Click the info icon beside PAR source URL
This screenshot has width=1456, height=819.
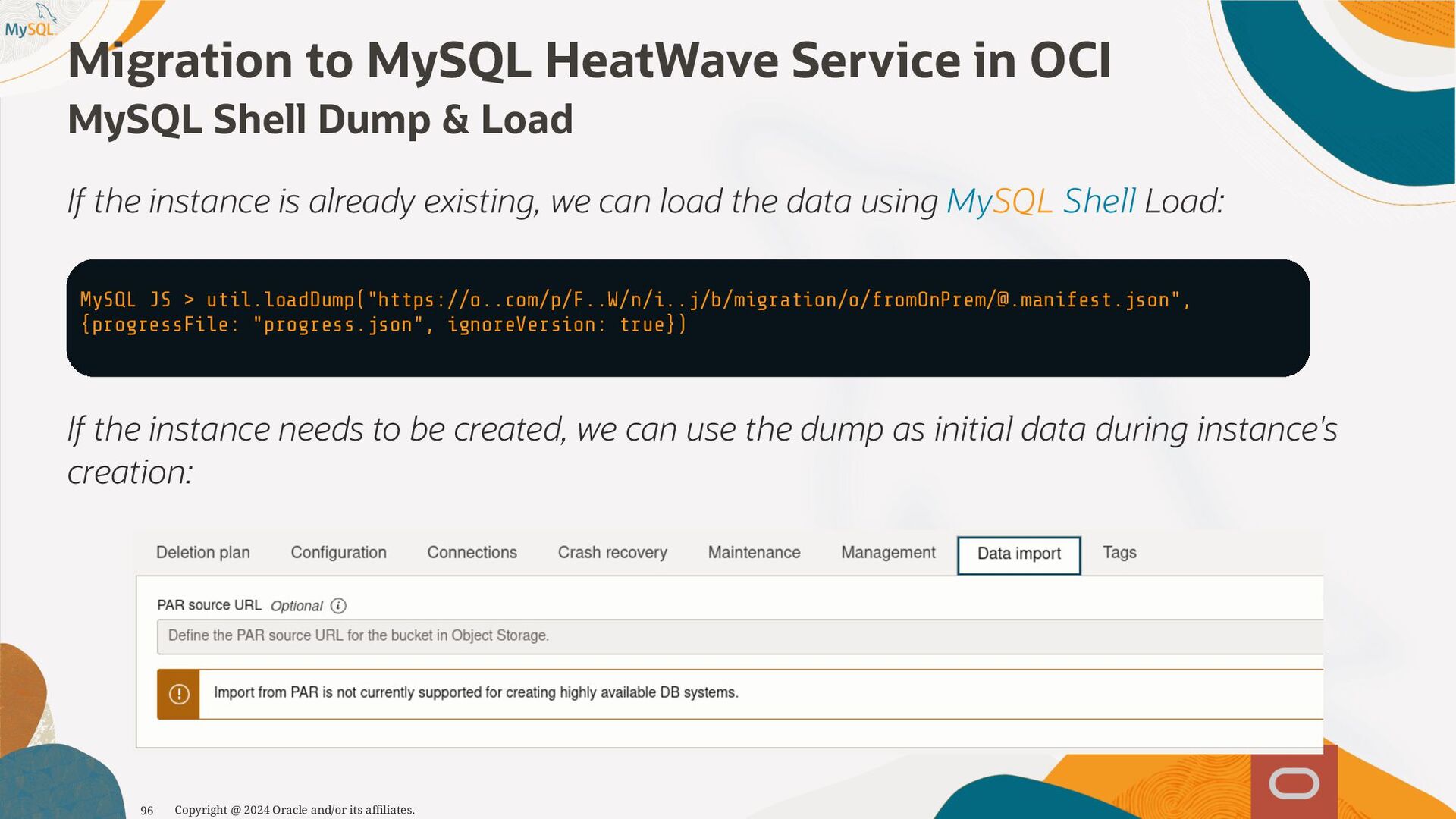(339, 606)
